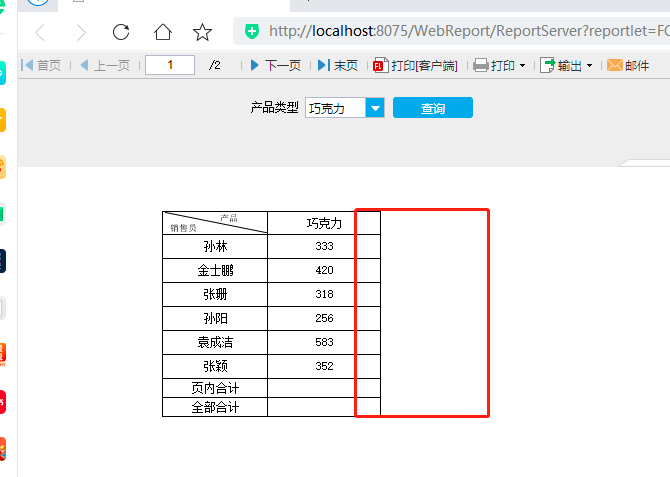Click the browser forward arrow
Screen dimensions: 670x477
click(81, 32)
